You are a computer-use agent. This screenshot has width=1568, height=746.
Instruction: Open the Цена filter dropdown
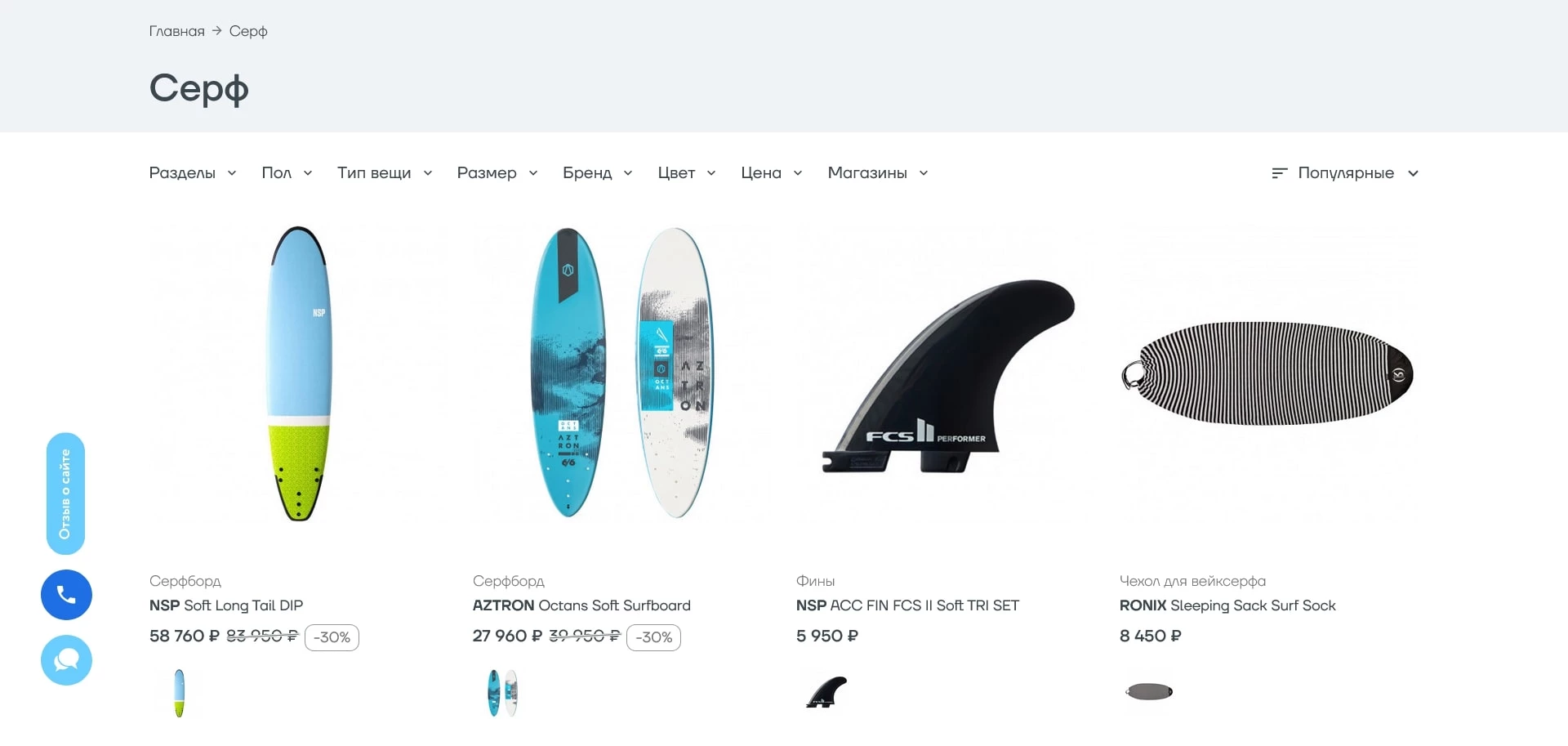pyautogui.click(x=772, y=173)
